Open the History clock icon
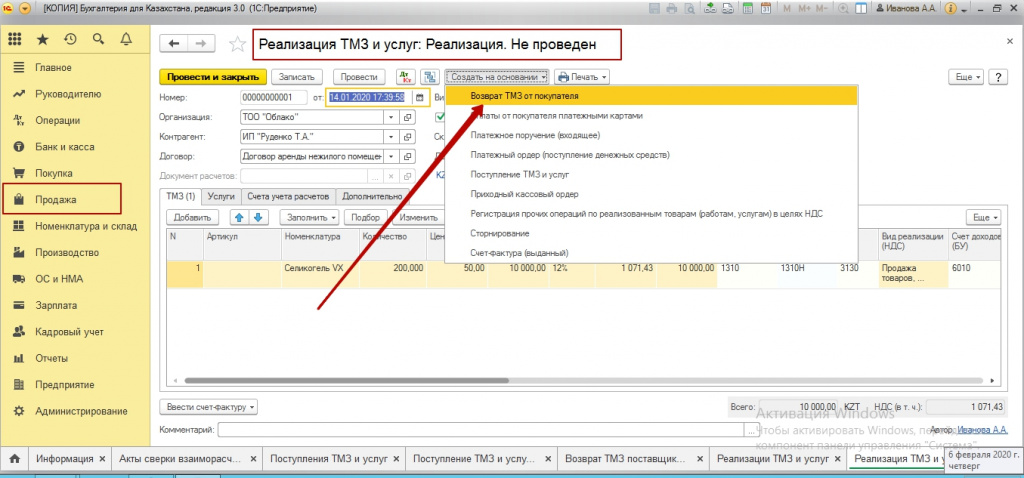 [x=70, y=40]
